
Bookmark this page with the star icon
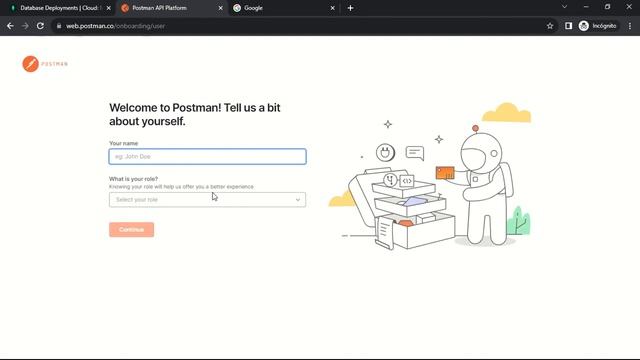(550, 26)
